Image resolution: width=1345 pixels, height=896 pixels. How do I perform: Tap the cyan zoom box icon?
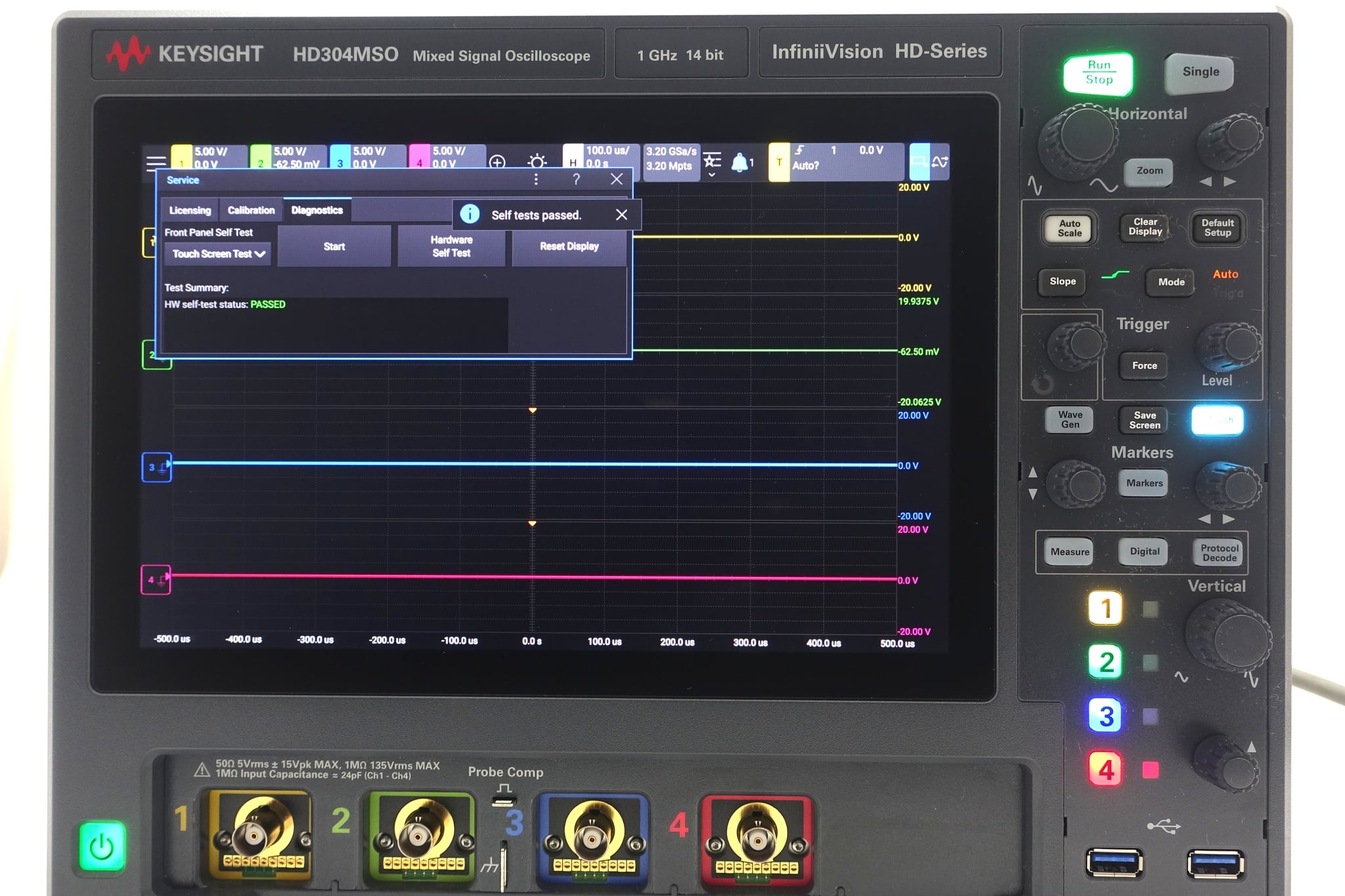[919, 161]
